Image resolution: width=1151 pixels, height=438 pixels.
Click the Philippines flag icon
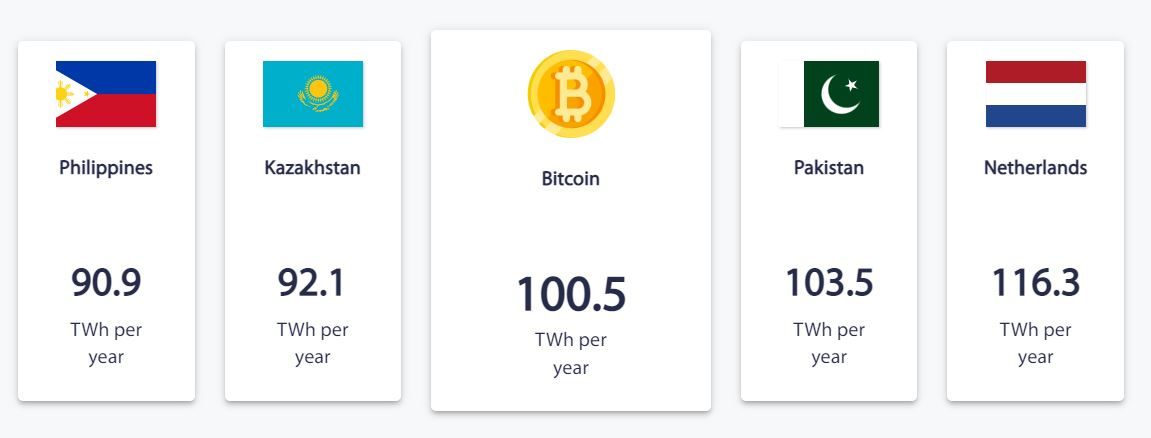pos(106,94)
